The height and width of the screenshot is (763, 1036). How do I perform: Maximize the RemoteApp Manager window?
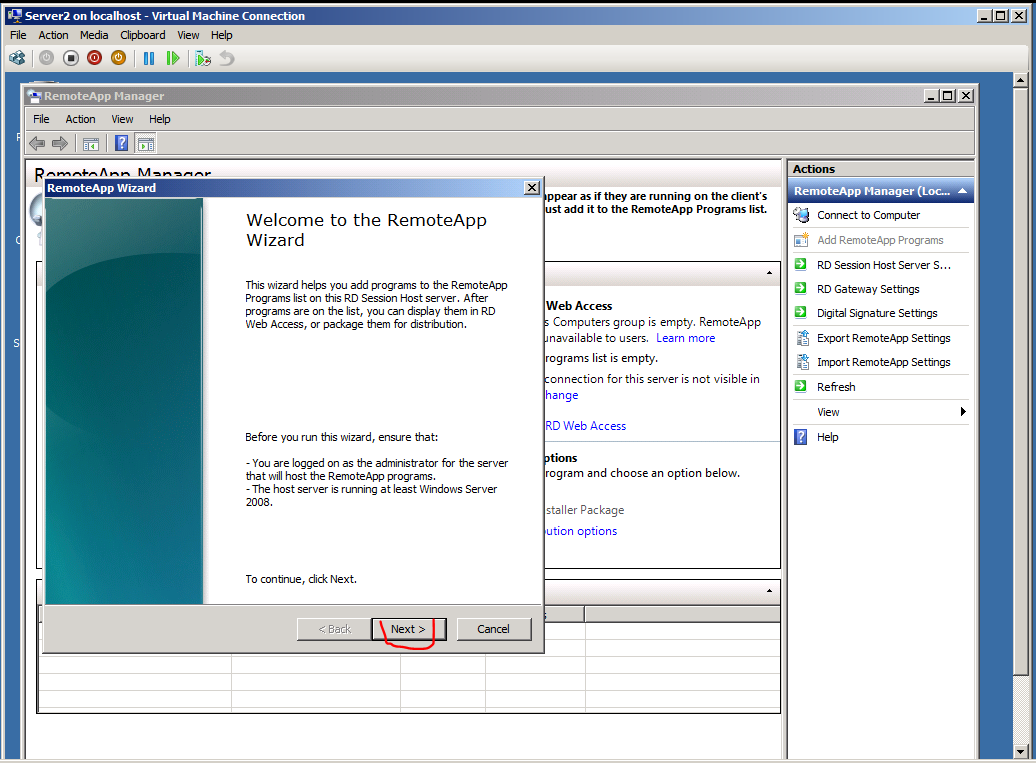tap(947, 96)
